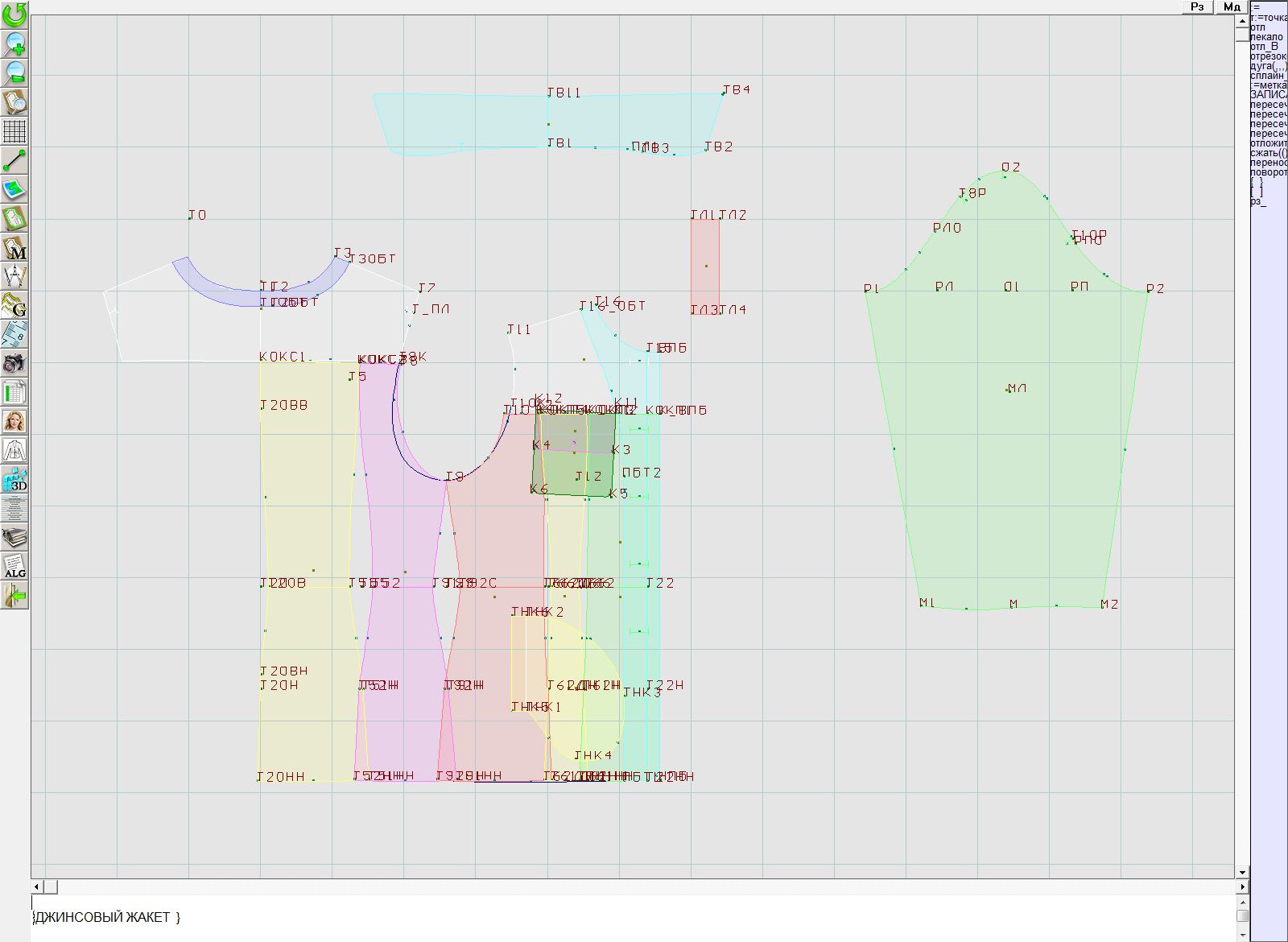Select the line segment measuring tool

click(14, 160)
